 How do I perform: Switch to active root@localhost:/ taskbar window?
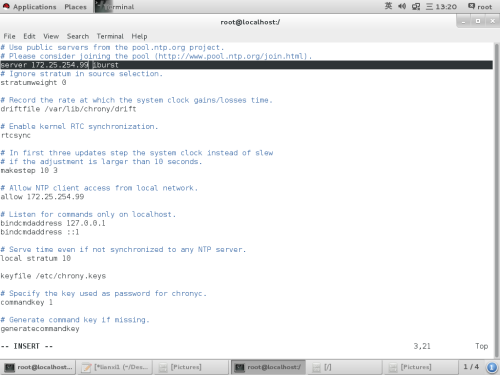pyautogui.click(x=268, y=367)
